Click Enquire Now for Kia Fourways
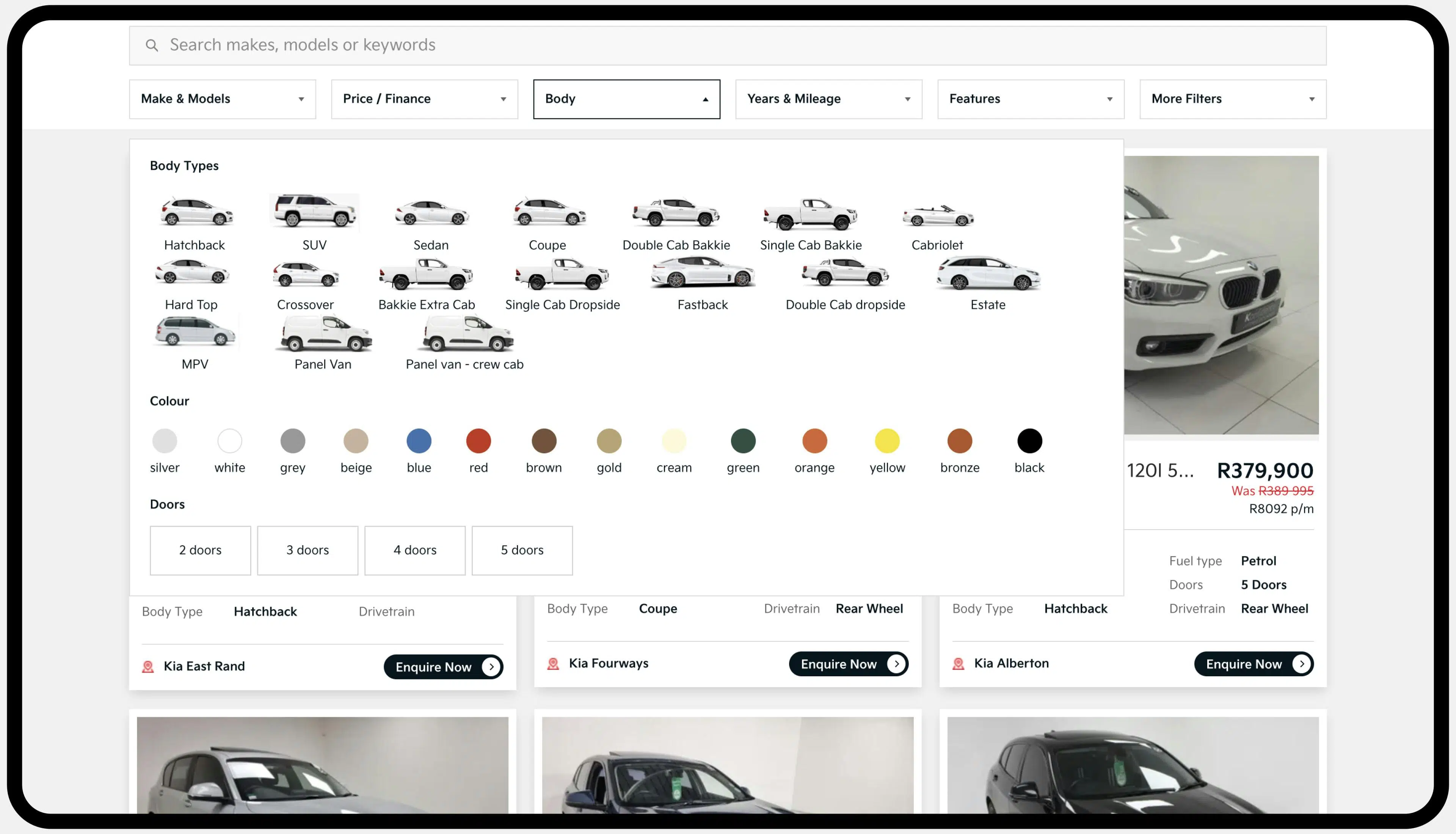1456x834 pixels. 848,664
